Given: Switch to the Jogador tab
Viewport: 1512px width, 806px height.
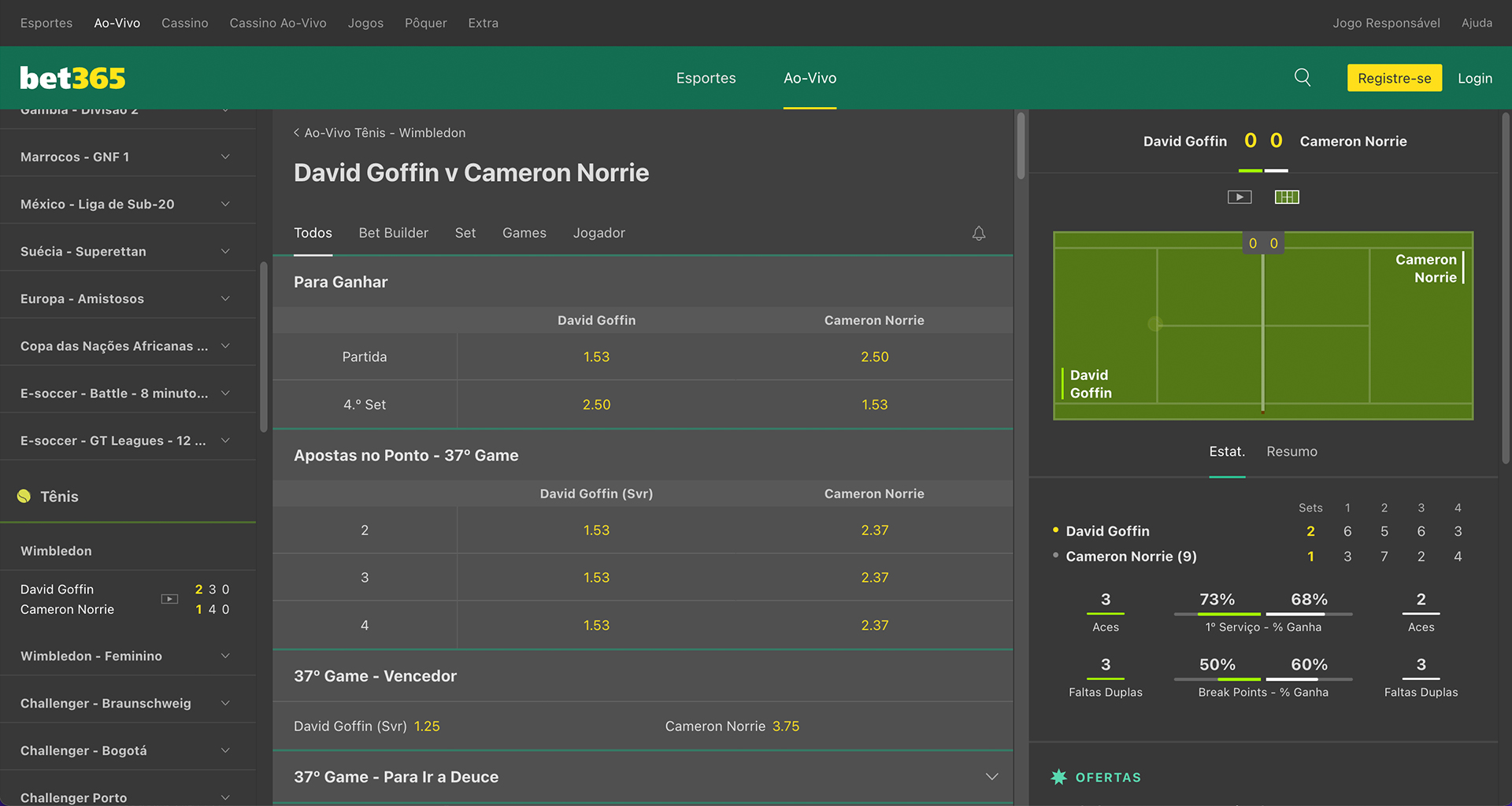Looking at the screenshot, I should pyautogui.click(x=599, y=233).
